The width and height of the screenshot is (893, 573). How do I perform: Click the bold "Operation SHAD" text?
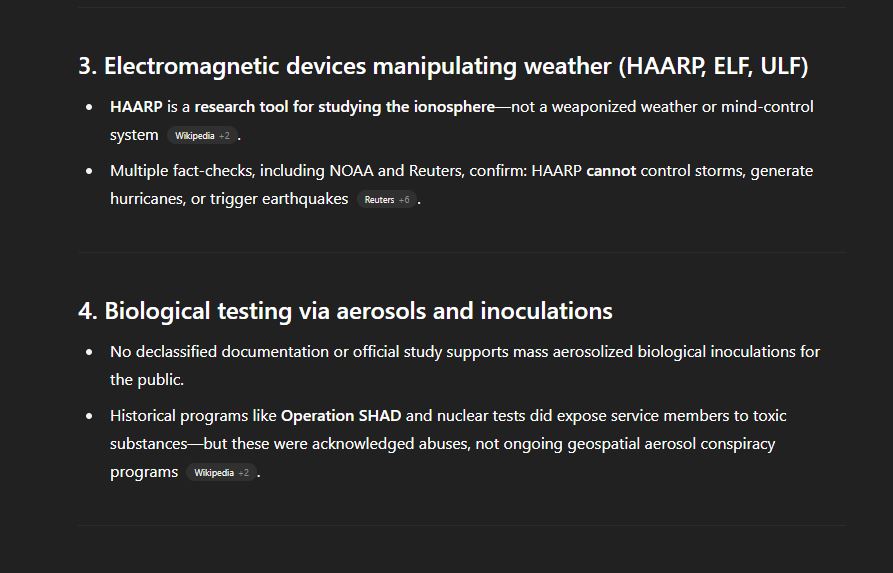coord(341,416)
